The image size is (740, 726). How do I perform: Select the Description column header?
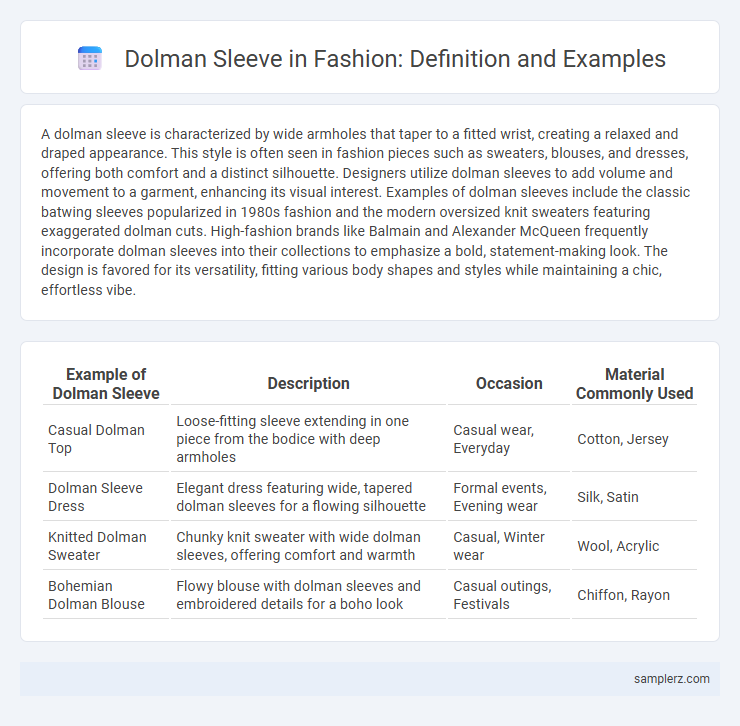(308, 384)
